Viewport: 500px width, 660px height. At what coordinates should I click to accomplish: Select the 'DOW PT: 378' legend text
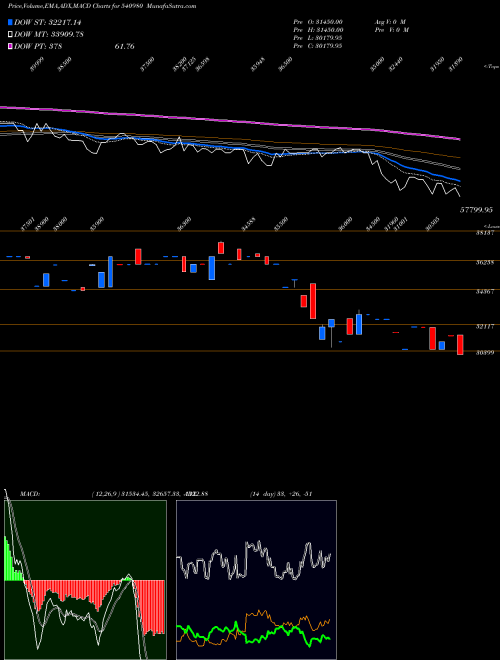pyautogui.click(x=38, y=46)
